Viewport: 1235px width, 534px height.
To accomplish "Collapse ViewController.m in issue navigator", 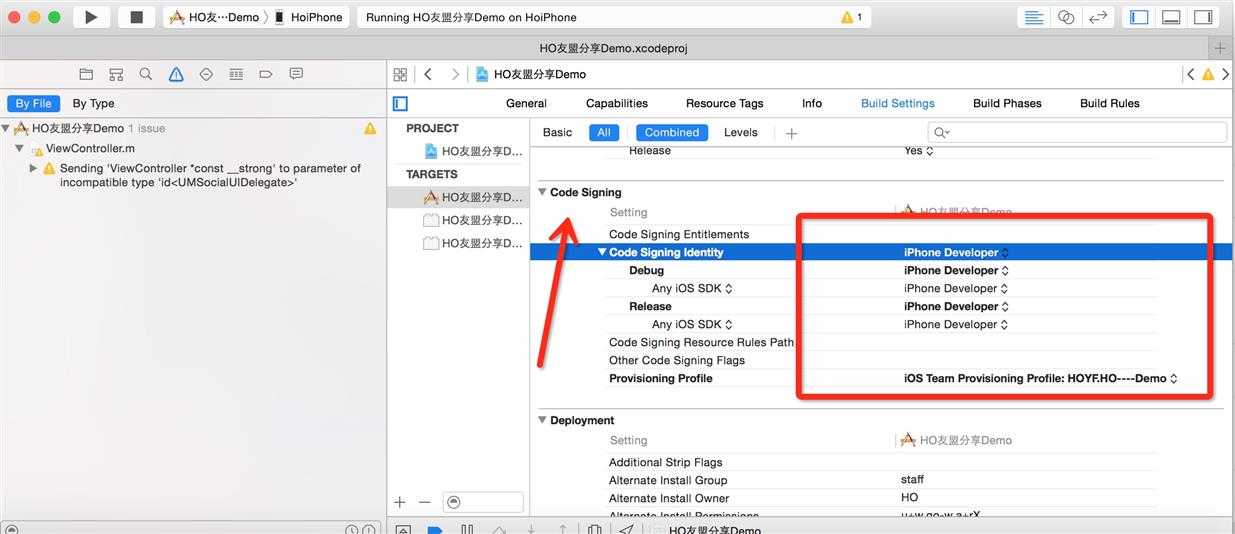I will click(20, 148).
